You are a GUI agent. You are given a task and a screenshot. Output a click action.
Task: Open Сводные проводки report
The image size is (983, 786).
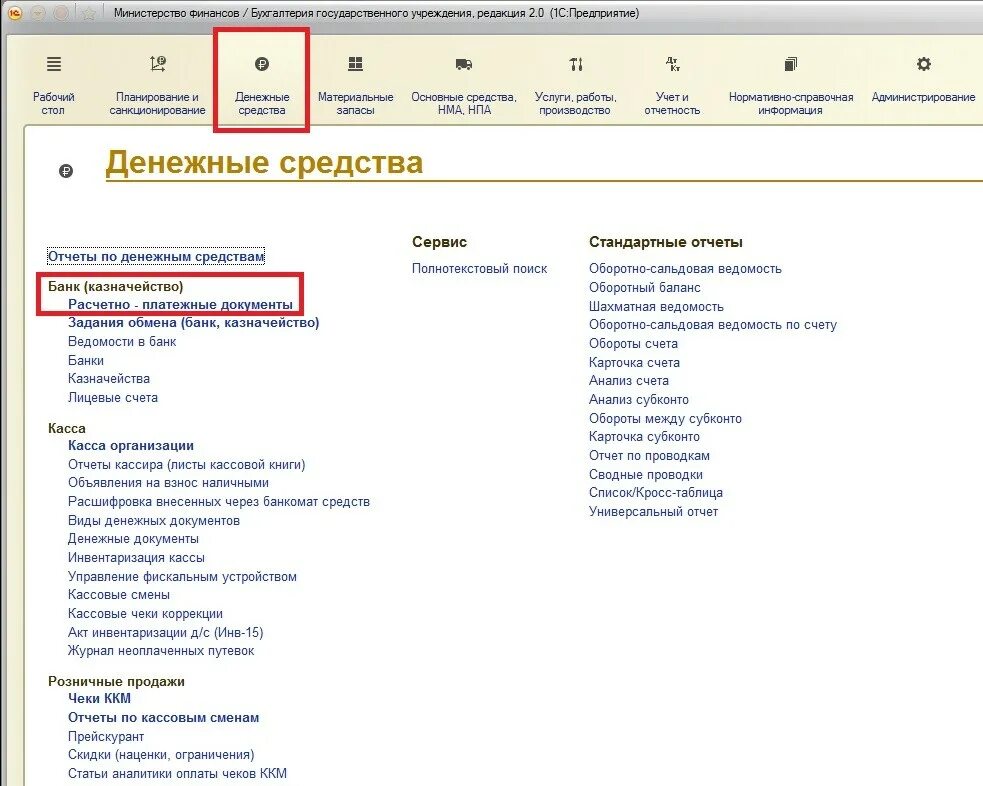pyautogui.click(x=646, y=474)
